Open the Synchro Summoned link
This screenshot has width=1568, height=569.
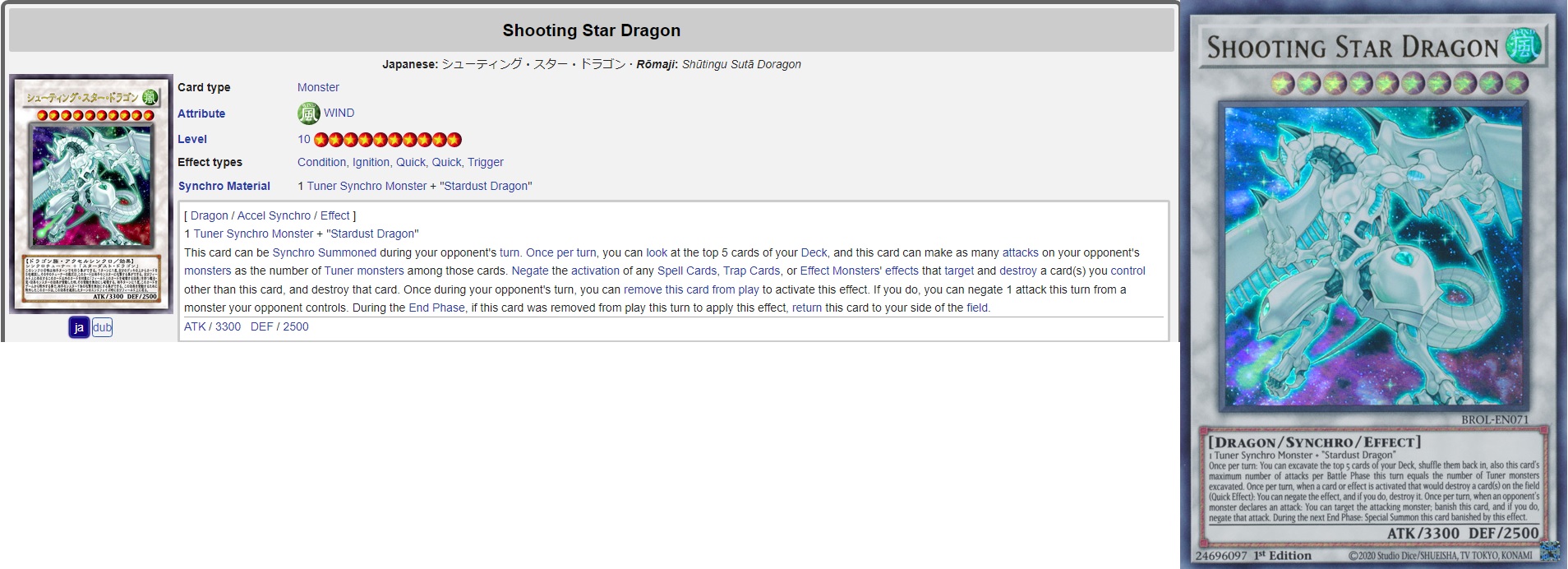coord(324,252)
